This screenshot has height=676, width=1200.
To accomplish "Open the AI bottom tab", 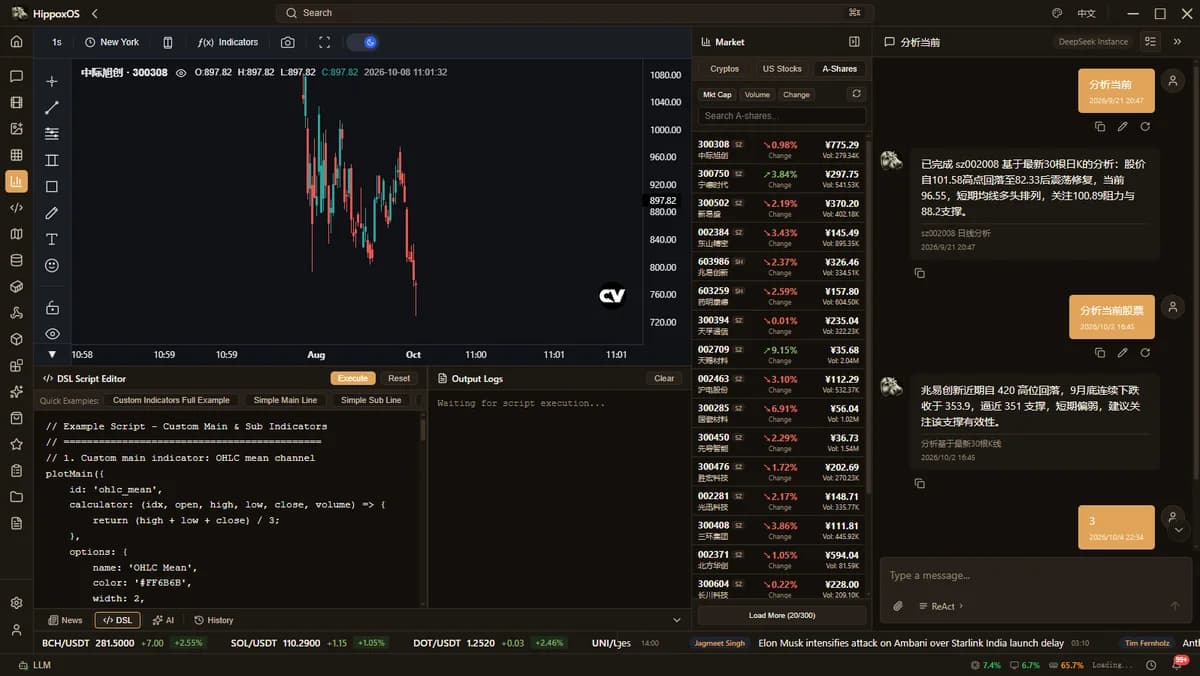I will 163,620.
